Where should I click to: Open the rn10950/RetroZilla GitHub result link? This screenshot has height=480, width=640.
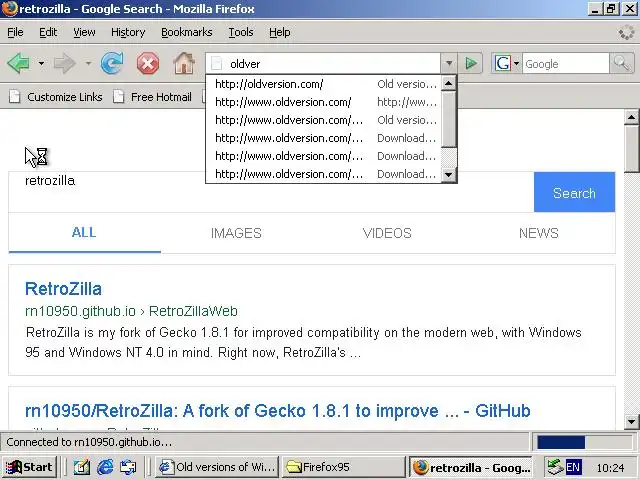[x=278, y=411]
